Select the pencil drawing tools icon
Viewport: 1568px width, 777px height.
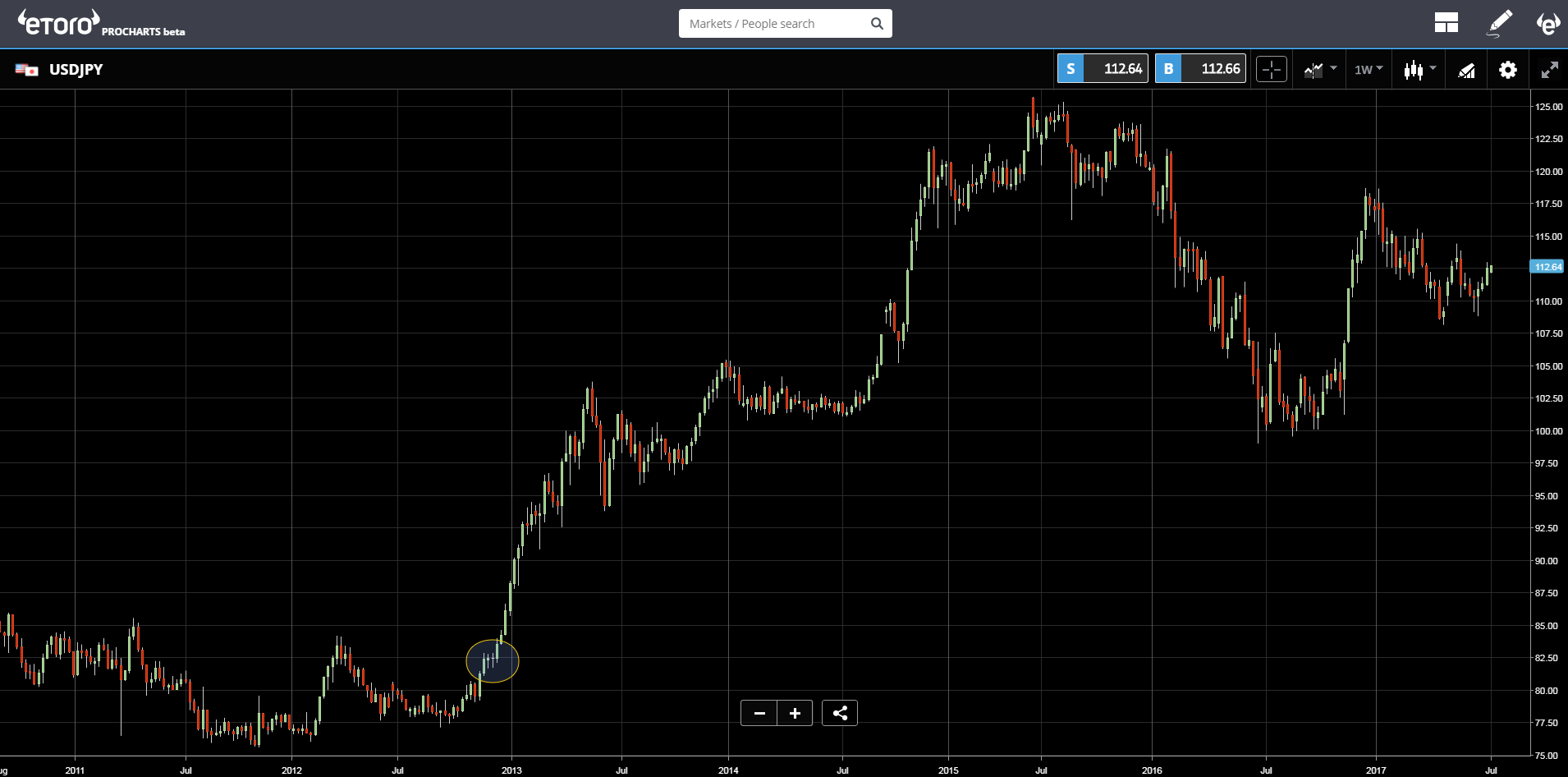tap(1500, 23)
